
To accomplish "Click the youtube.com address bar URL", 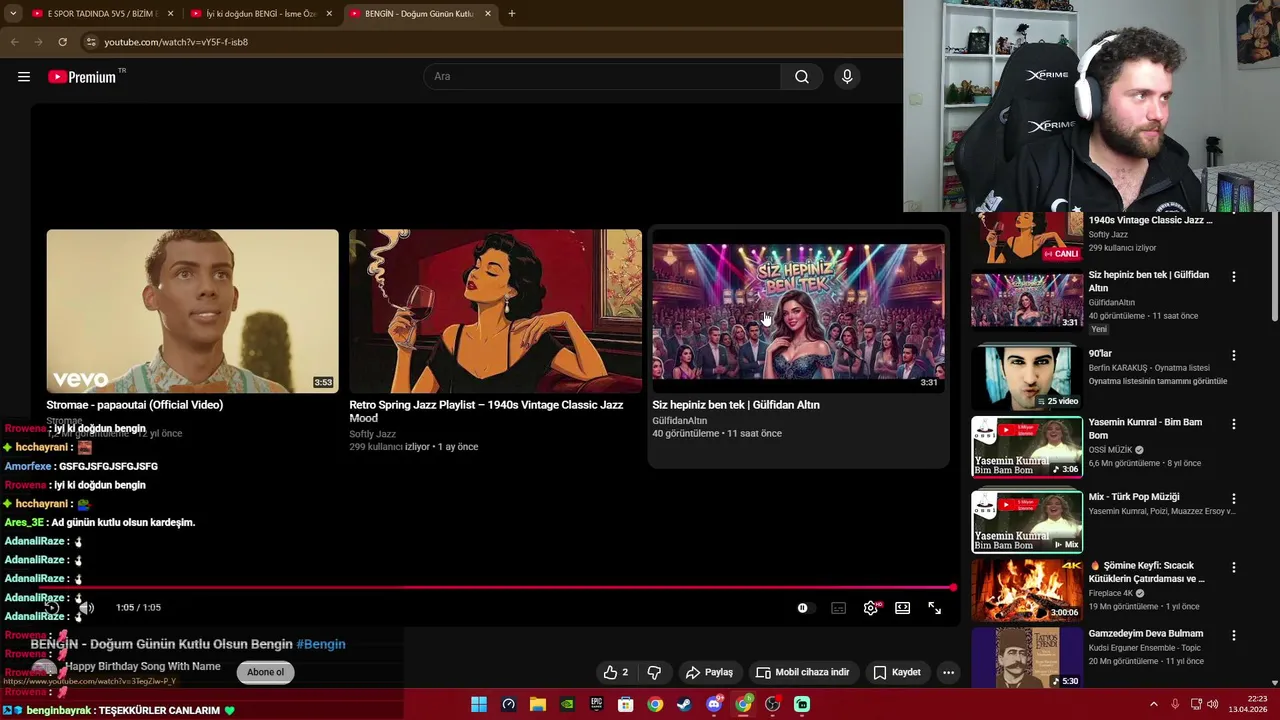I will (x=176, y=42).
